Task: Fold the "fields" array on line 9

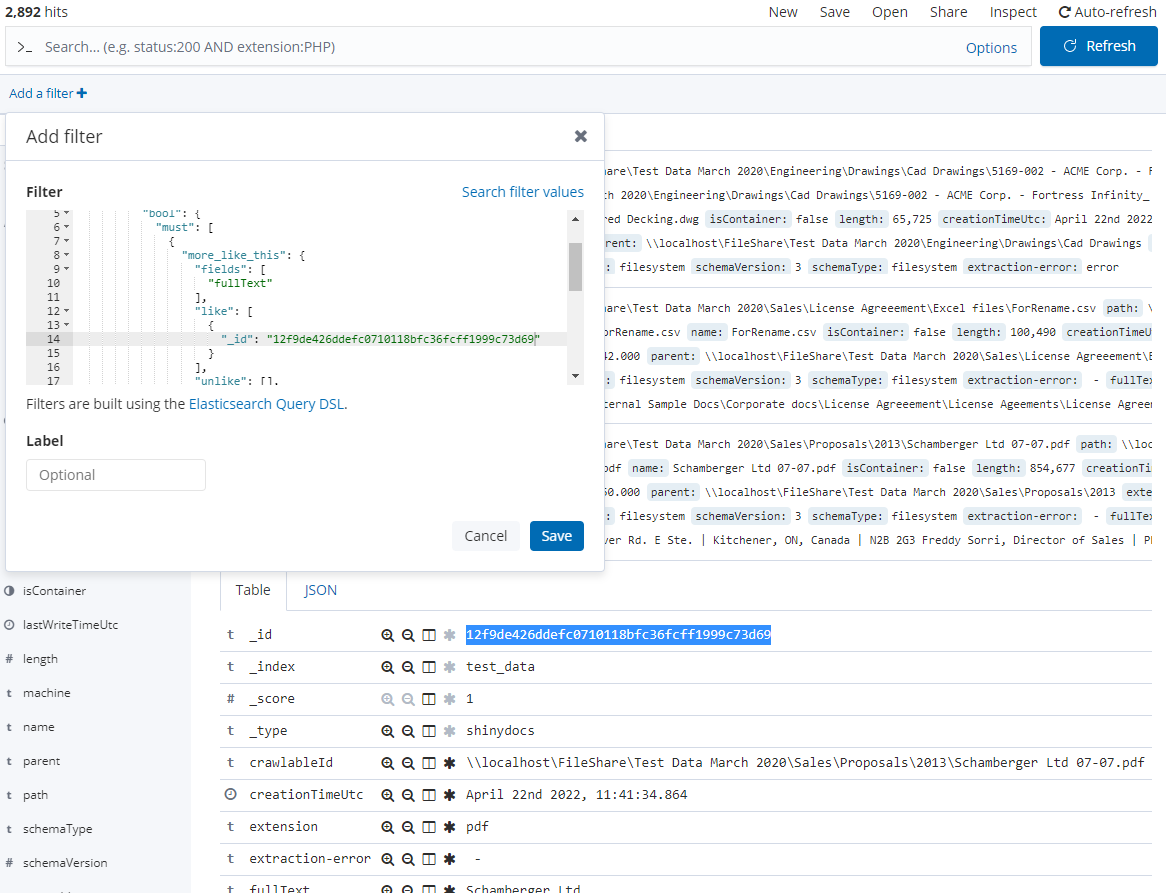Action: 67,269
